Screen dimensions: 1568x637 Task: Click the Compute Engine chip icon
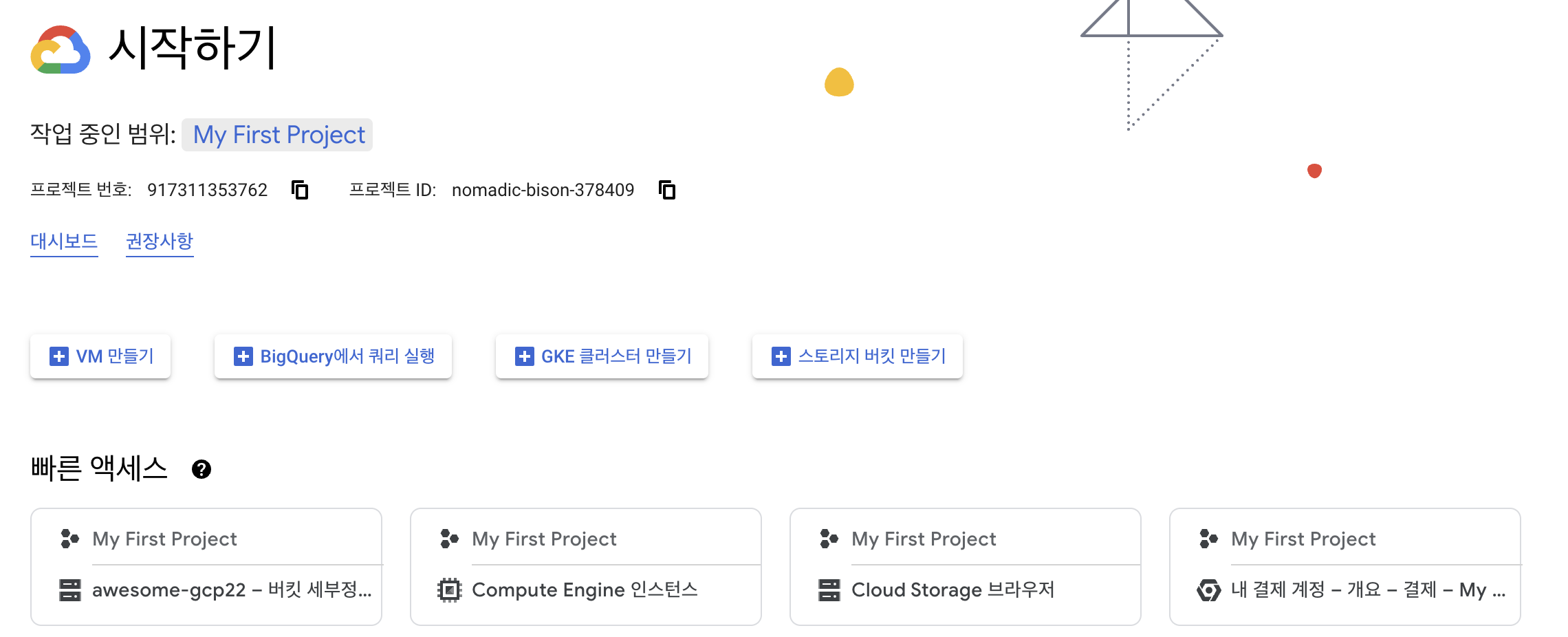point(449,590)
